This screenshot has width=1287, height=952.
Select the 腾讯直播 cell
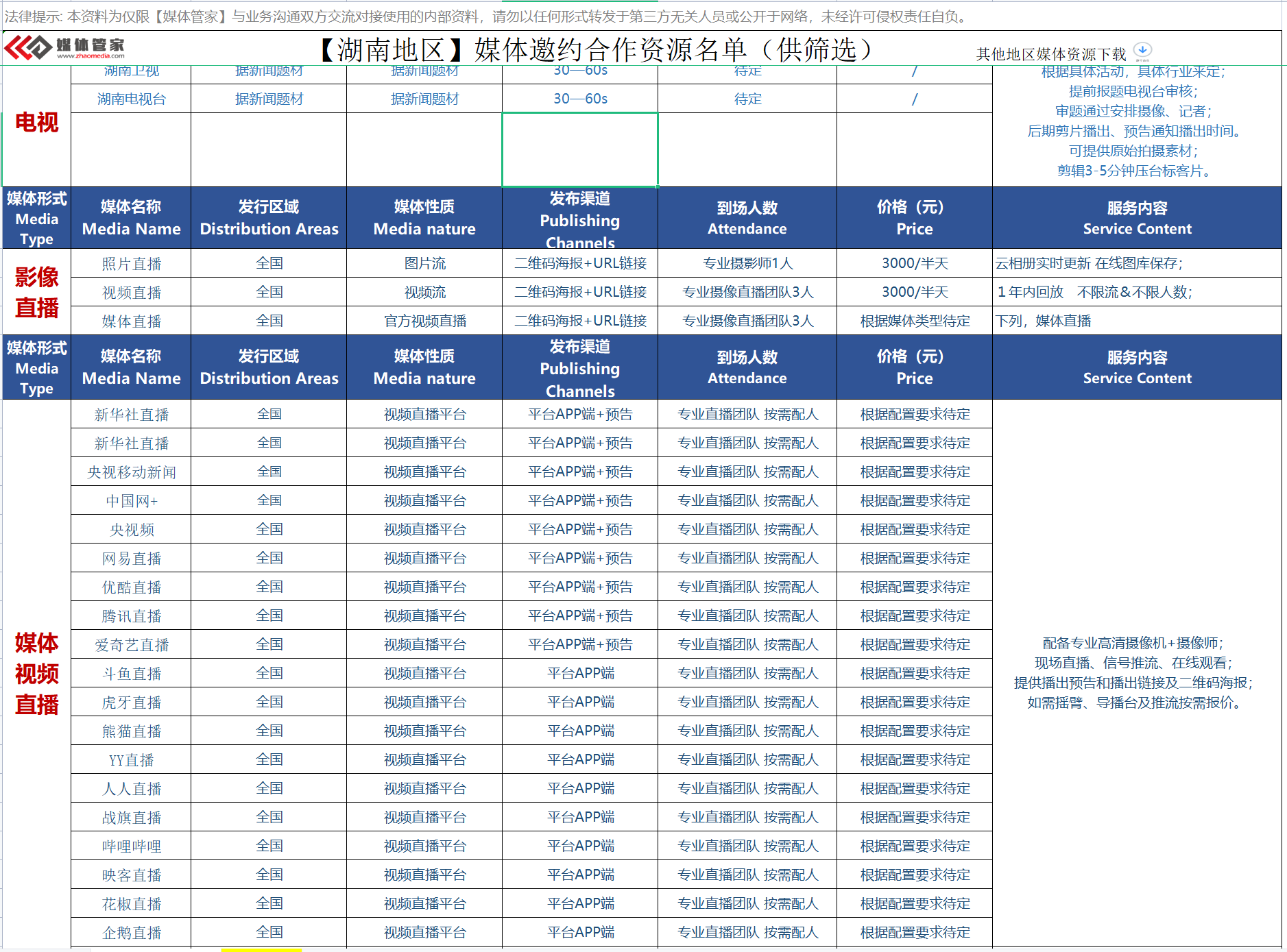(131, 616)
